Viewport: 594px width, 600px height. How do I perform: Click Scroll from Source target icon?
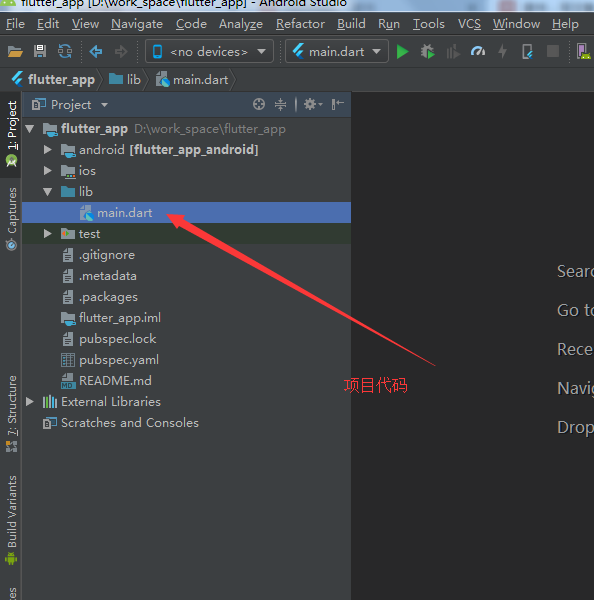click(259, 104)
